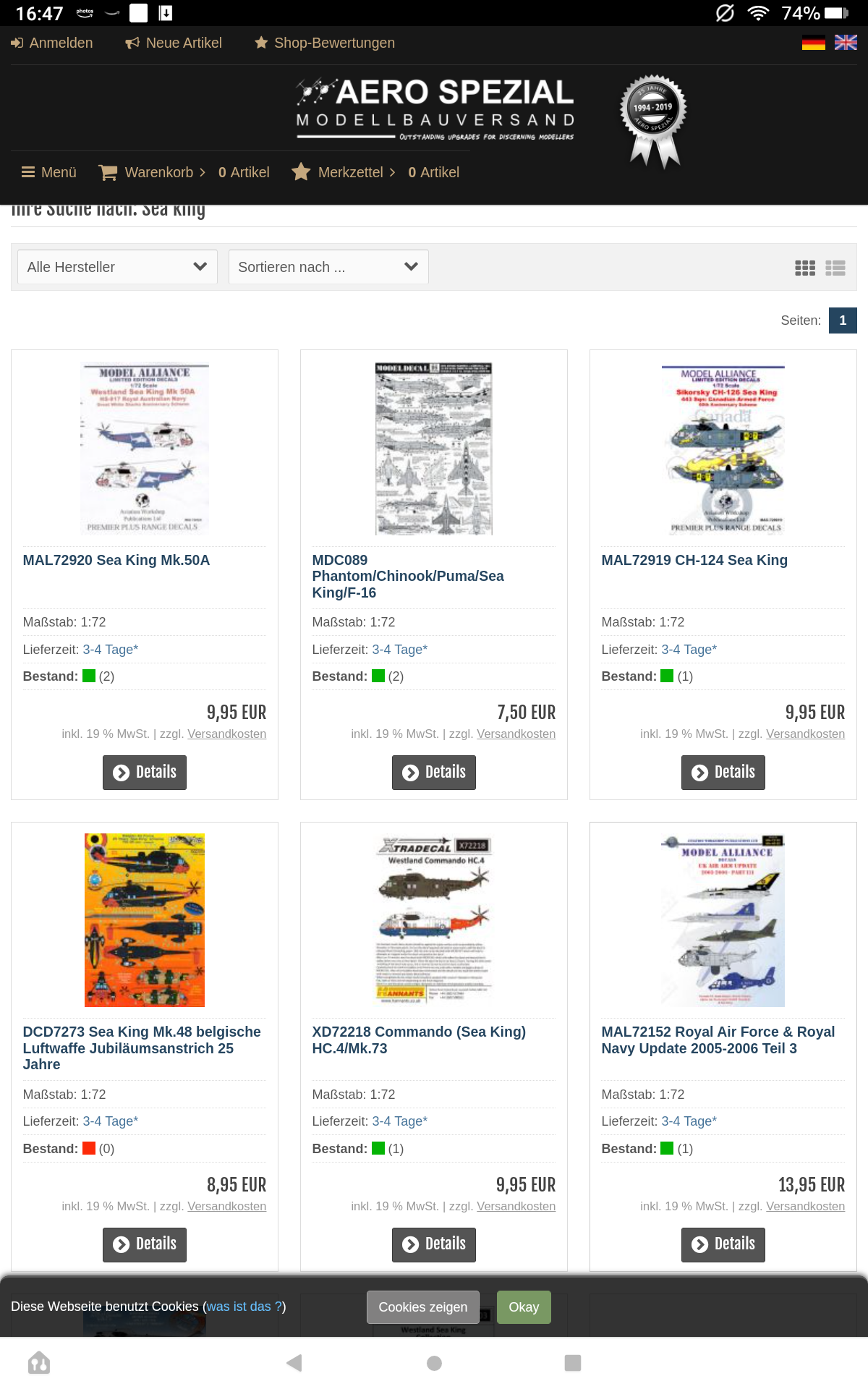The height and width of the screenshot is (1389, 868).
Task: Show cookies via Cookies zeigen
Action: coord(423,1307)
